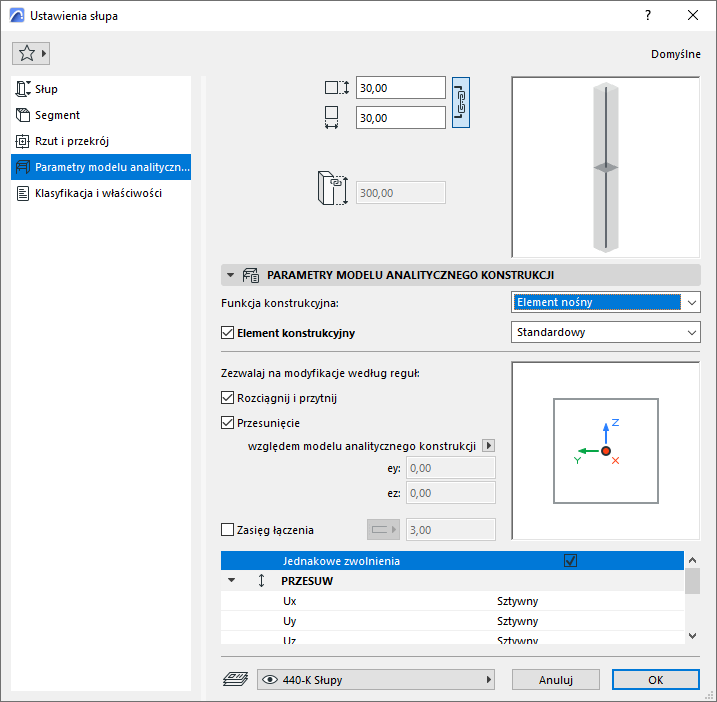Click the column depth dimension icon
The image size is (717, 702).
point(337,87)
